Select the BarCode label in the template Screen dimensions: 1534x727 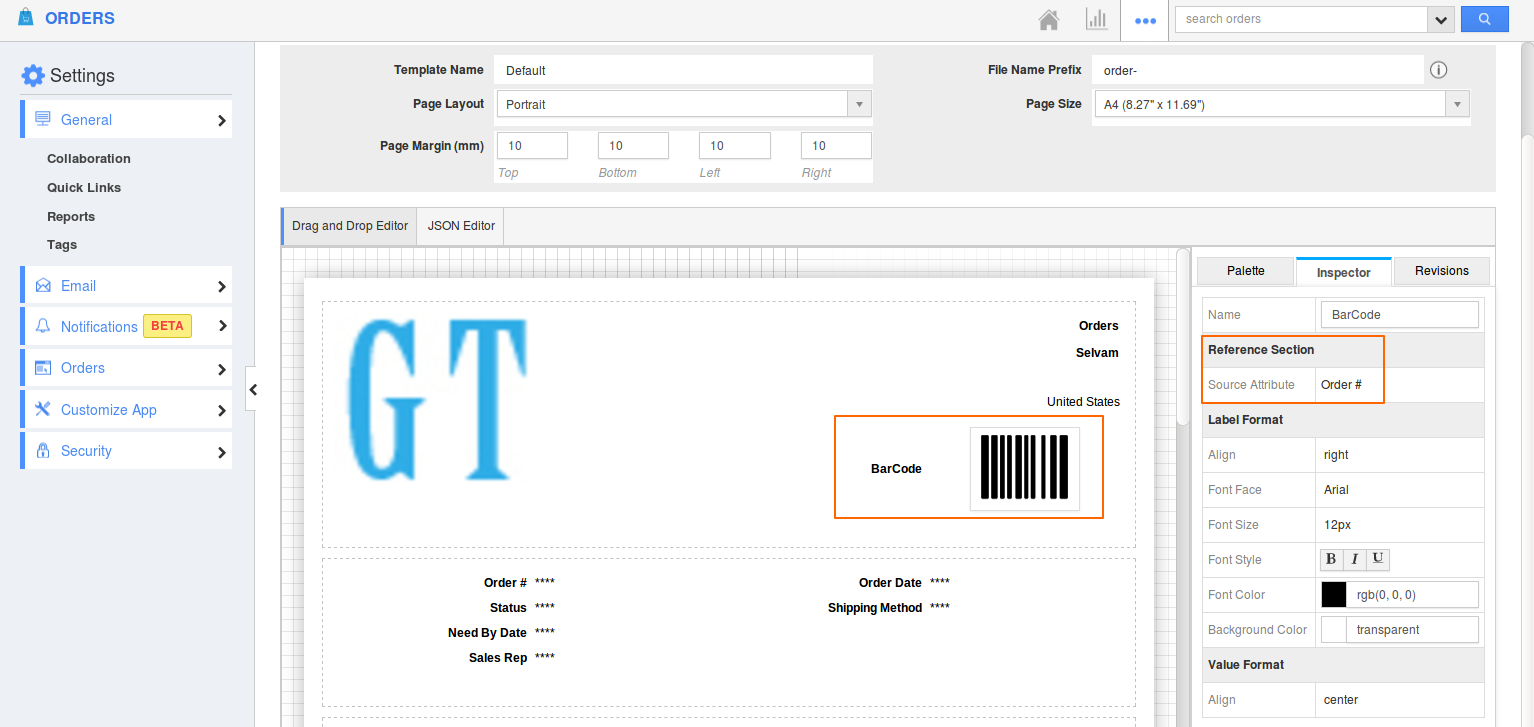pos(896,468)
